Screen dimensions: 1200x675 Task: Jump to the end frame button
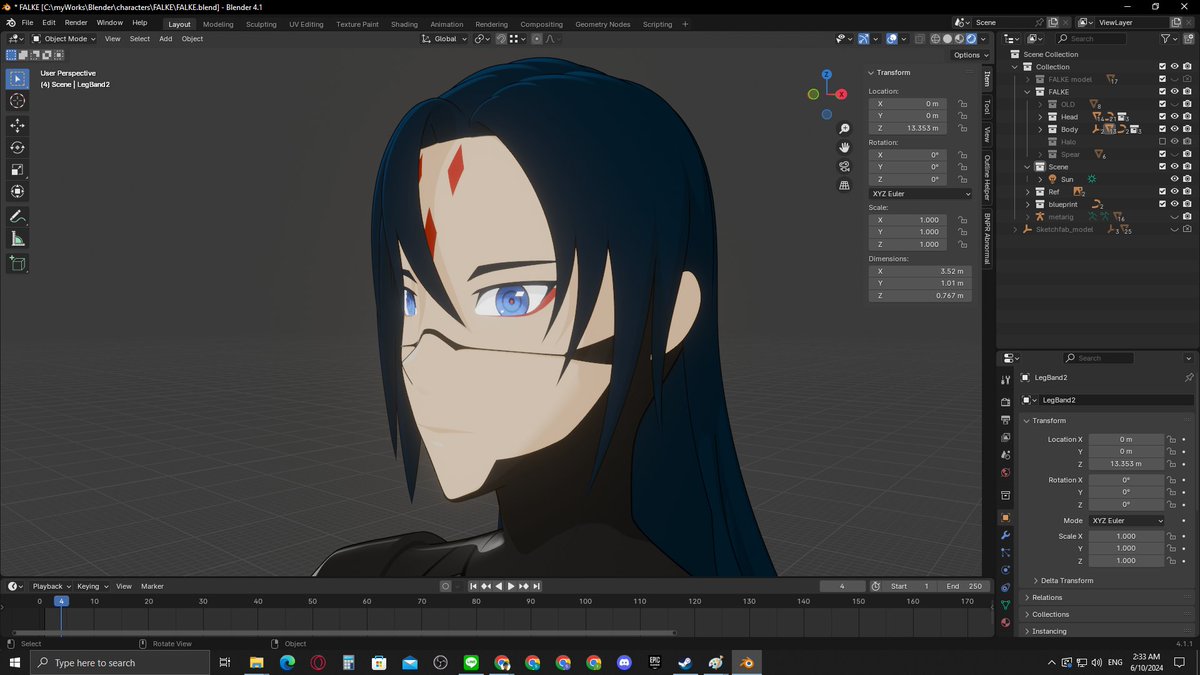537,586
